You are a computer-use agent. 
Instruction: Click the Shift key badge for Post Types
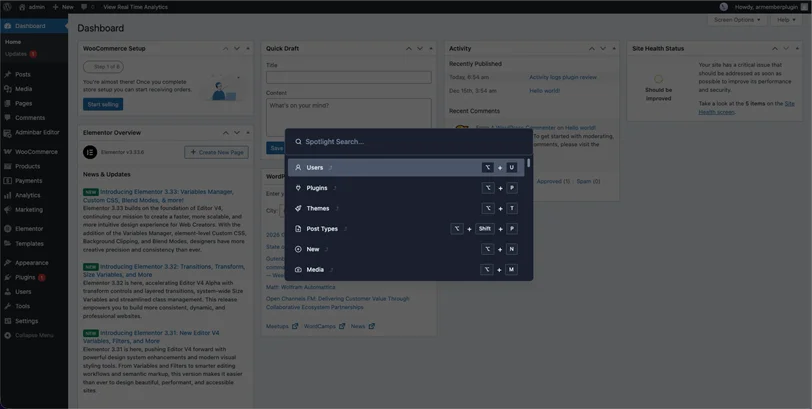[x=485, y=229]
